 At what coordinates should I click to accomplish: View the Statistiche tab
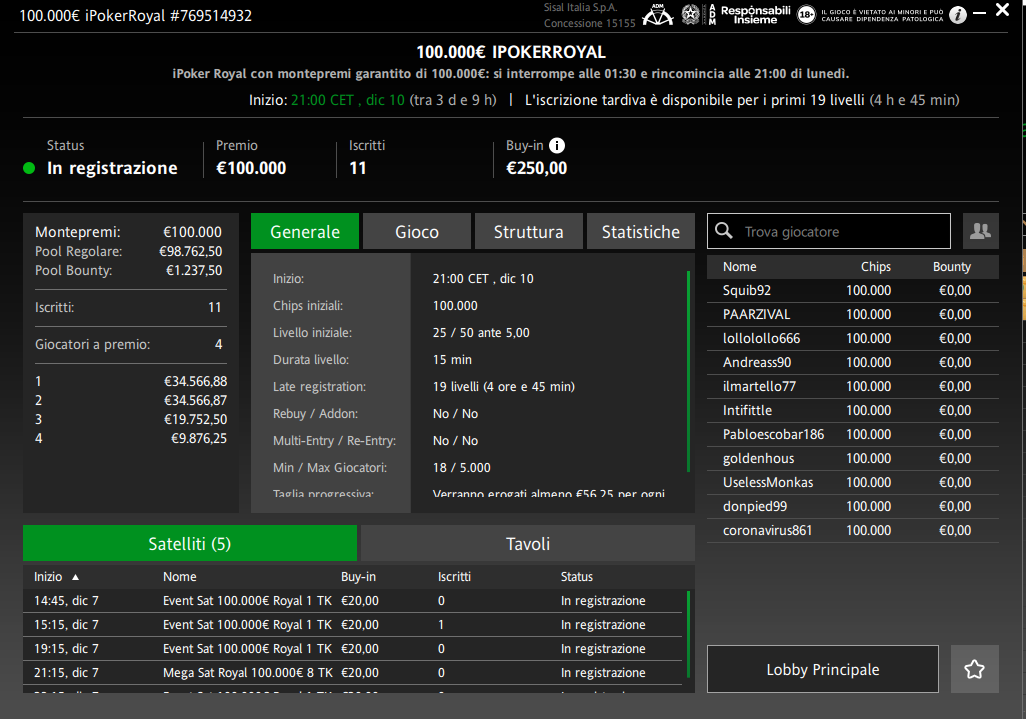click(x=641, y=231)
